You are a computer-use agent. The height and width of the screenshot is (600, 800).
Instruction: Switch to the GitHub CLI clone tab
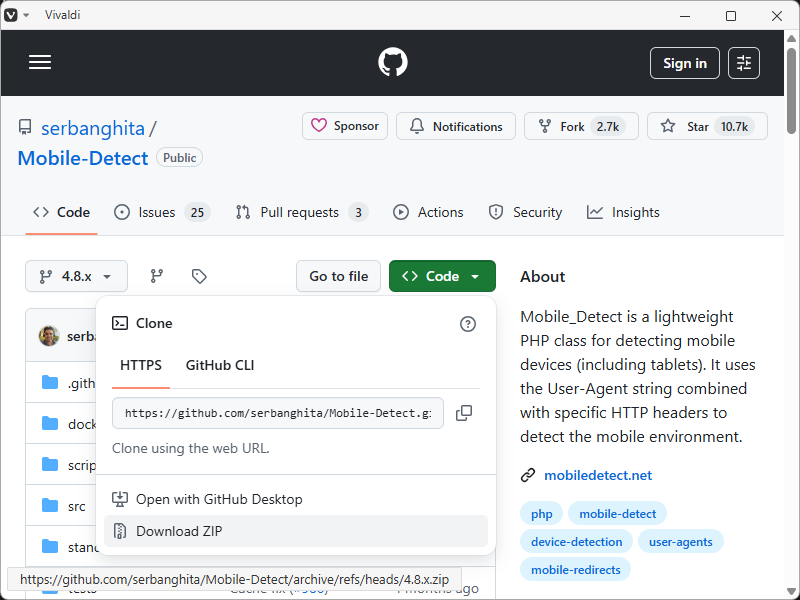click(x=220, y=365)
